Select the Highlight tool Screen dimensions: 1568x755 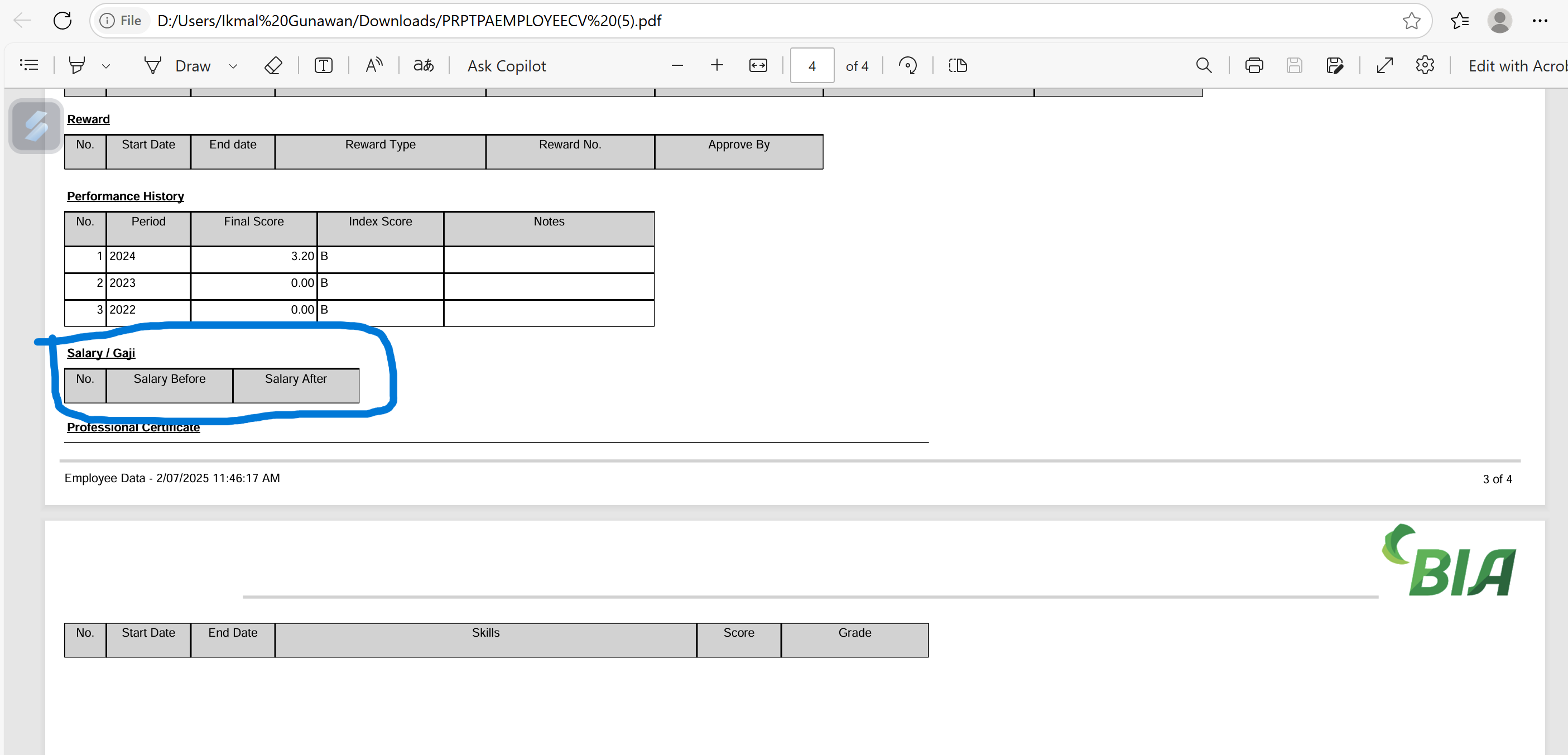tap(76, 65)
